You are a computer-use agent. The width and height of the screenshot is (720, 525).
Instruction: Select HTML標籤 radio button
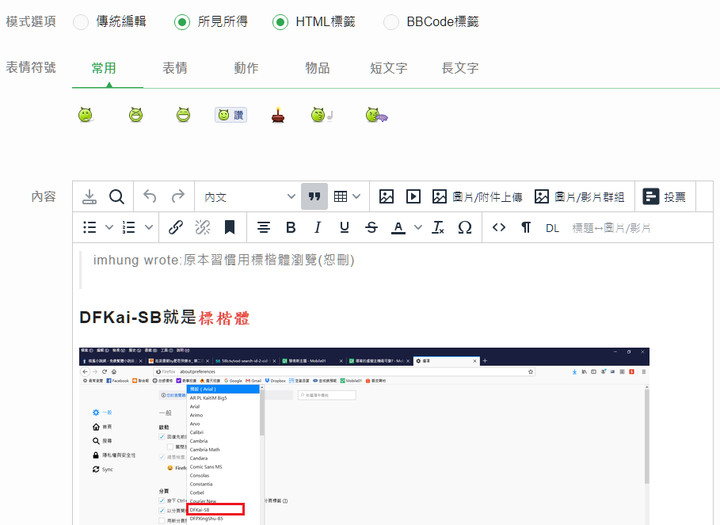pos(280,22)
